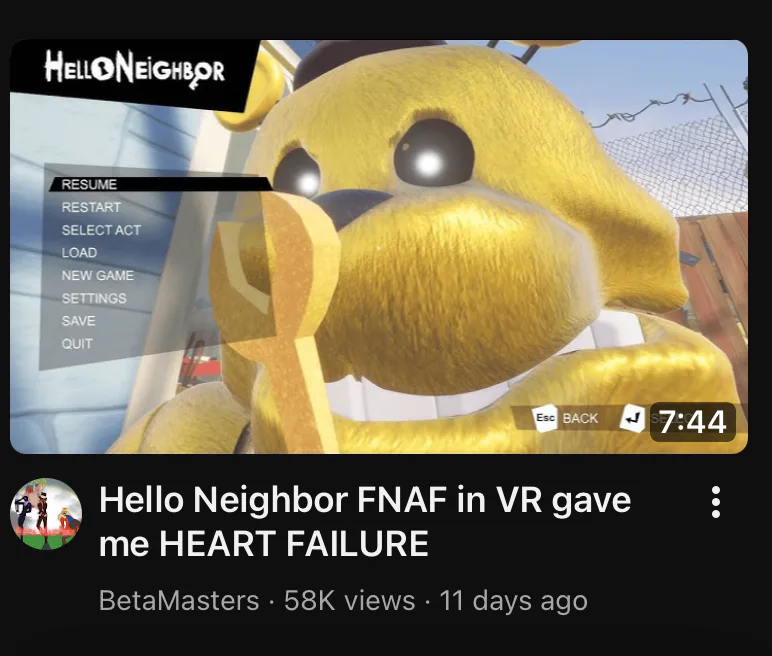
Task: Select NEW GAME in the menu
Action: (x=97, y=275)
